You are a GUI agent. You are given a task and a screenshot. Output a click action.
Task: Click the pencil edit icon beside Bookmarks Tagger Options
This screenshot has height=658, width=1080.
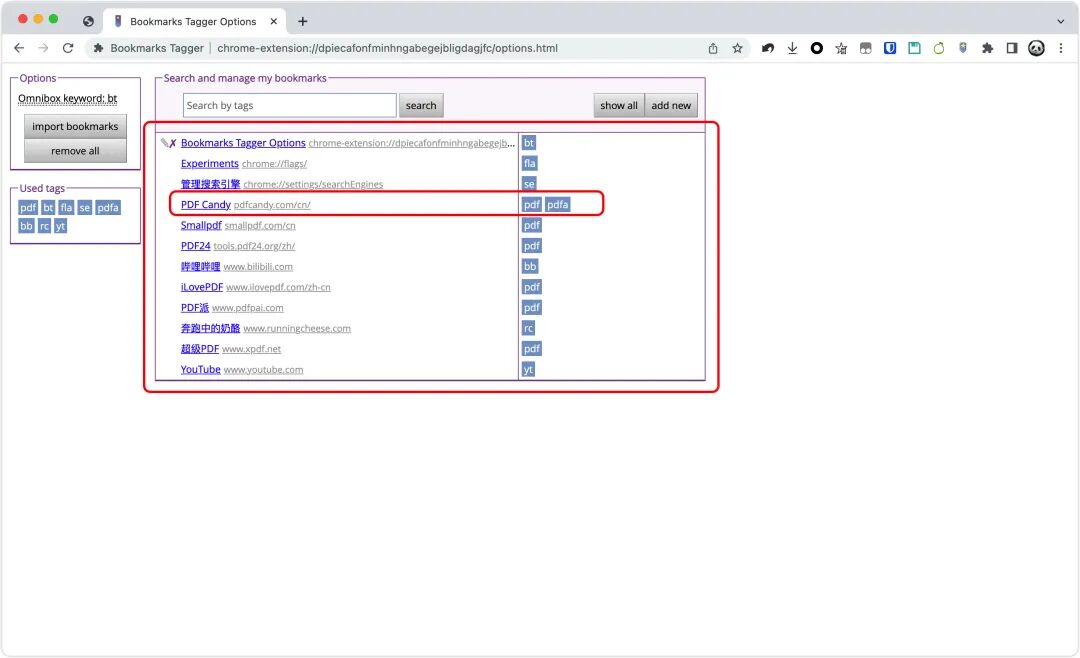[x=165, y=143]
